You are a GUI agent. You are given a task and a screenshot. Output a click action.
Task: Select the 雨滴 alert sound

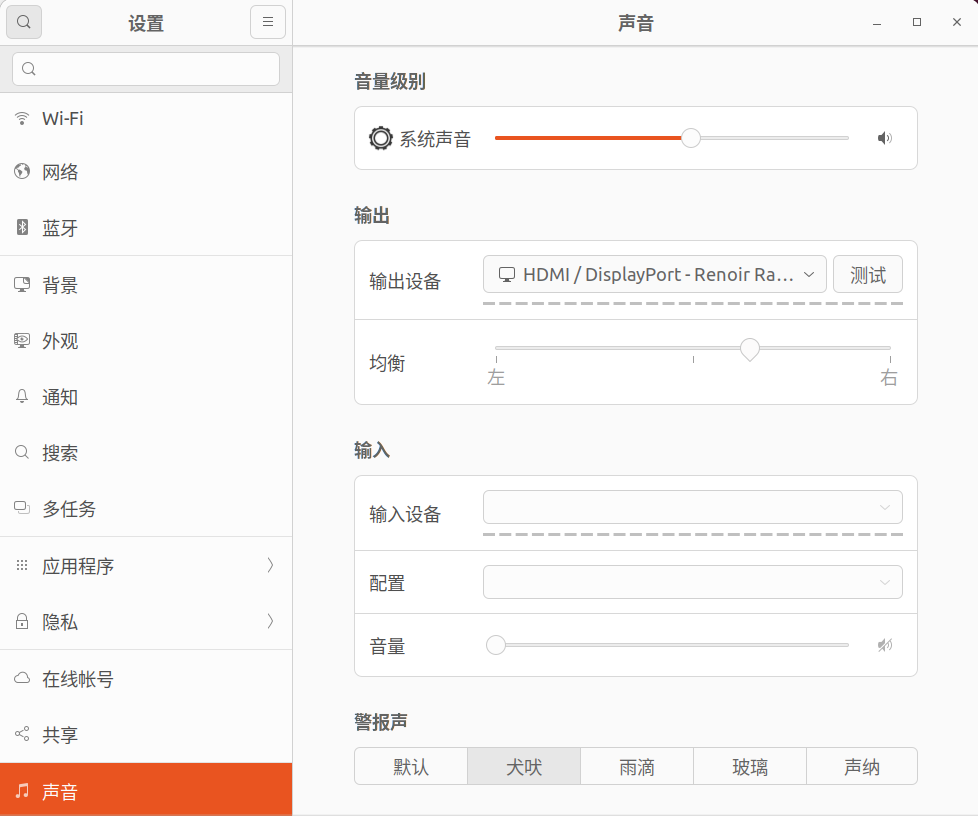637,766
